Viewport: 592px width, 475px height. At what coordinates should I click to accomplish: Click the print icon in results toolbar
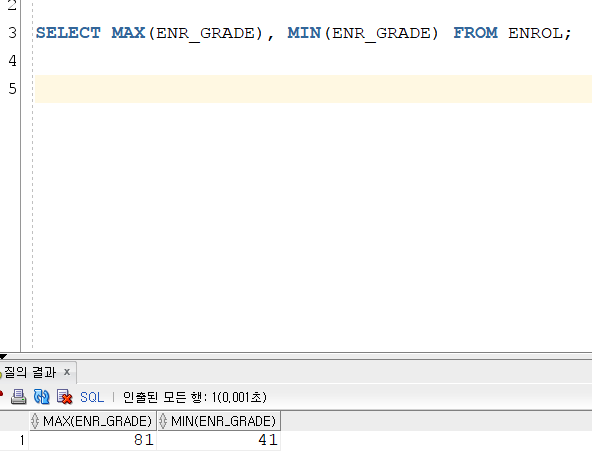(18, 397)
